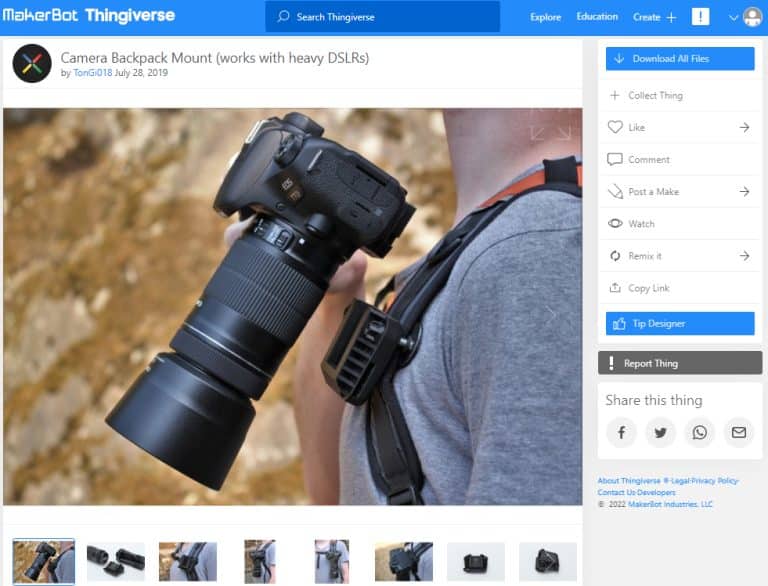The height and width of the screenshot is (586, 768).
Task: Open the notifications exclamation icon
Action: click(700, 17)
